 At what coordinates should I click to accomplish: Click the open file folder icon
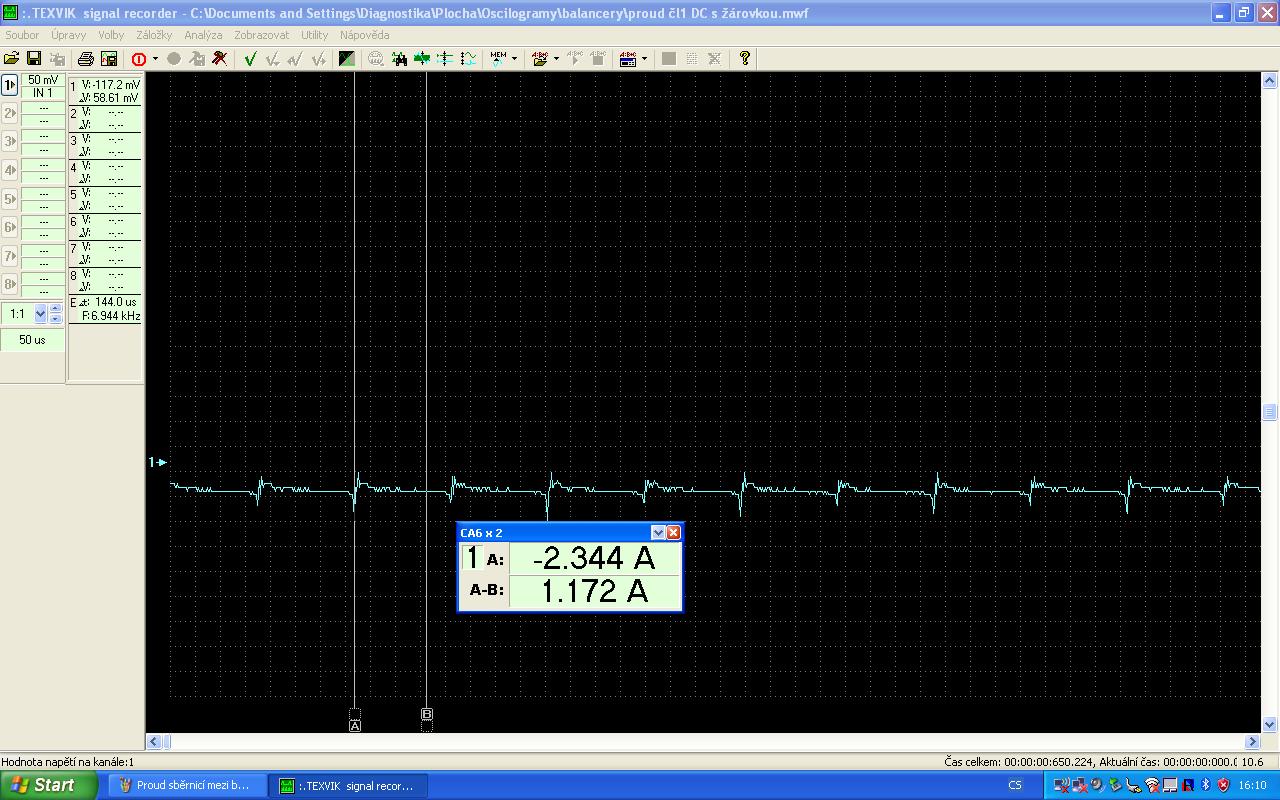(12, 59)
